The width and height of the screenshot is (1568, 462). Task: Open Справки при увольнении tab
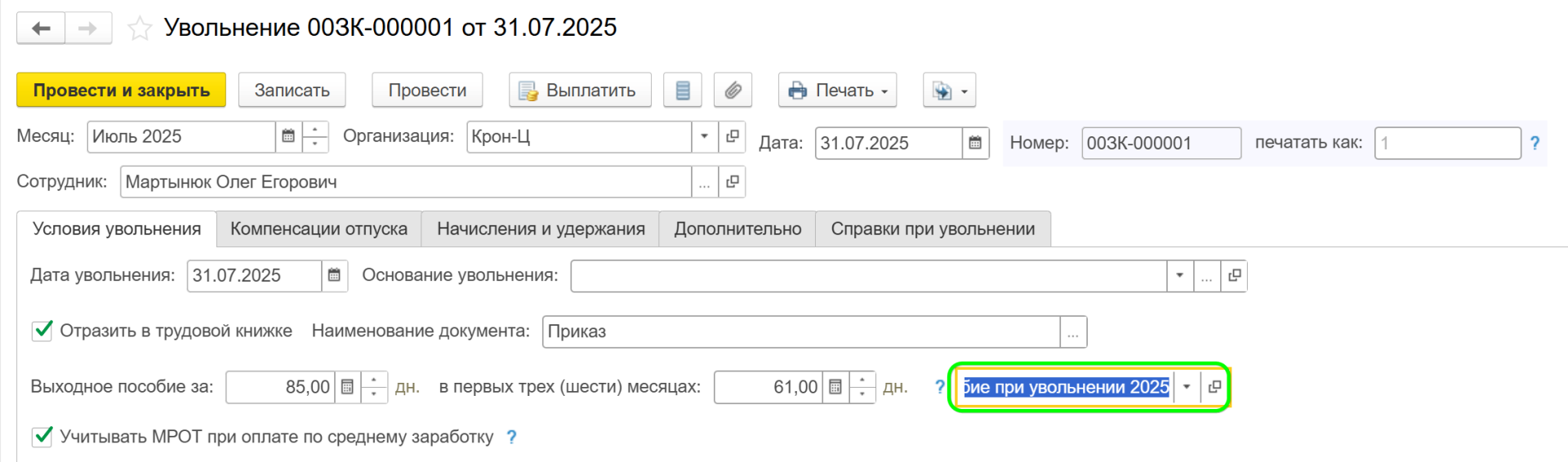point(933,229)
